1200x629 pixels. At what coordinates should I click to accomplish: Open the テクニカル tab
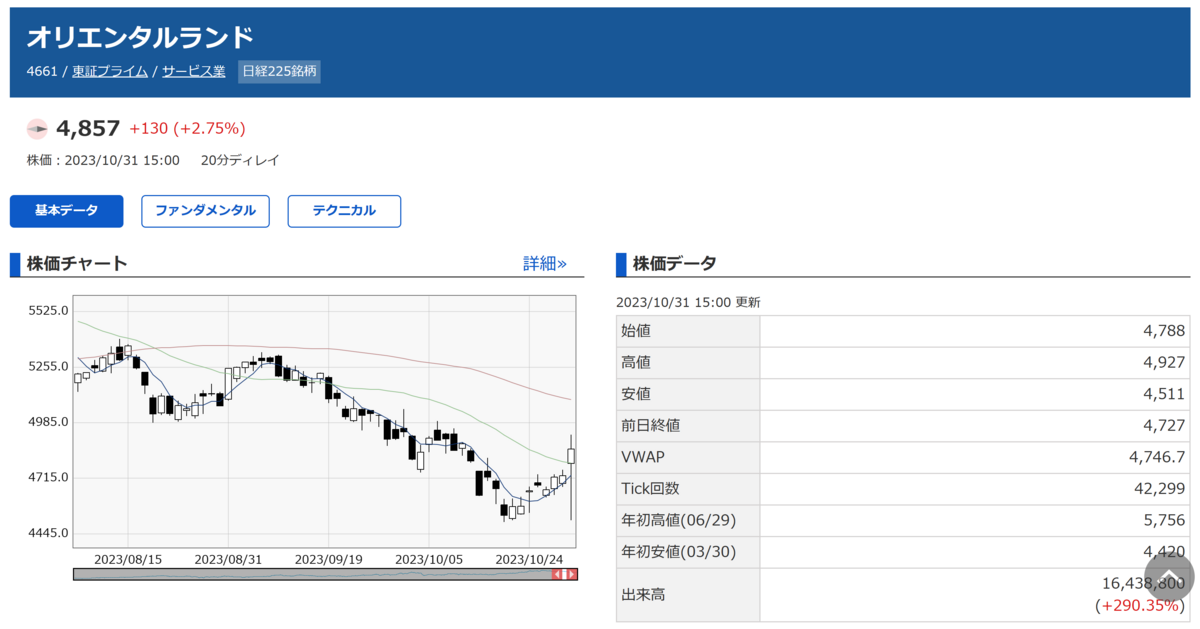click(x=344, y=211)
